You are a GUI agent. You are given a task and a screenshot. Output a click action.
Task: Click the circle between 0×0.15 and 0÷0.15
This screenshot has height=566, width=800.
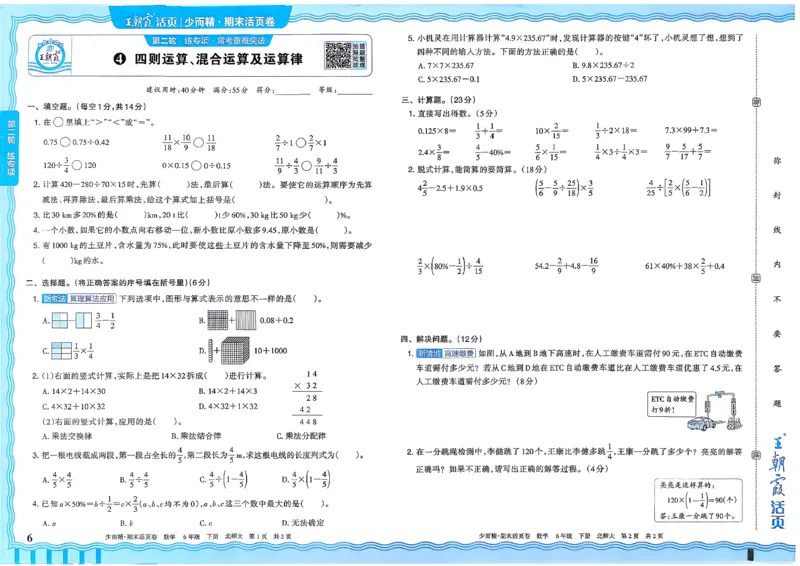click(x=196, y=166)
